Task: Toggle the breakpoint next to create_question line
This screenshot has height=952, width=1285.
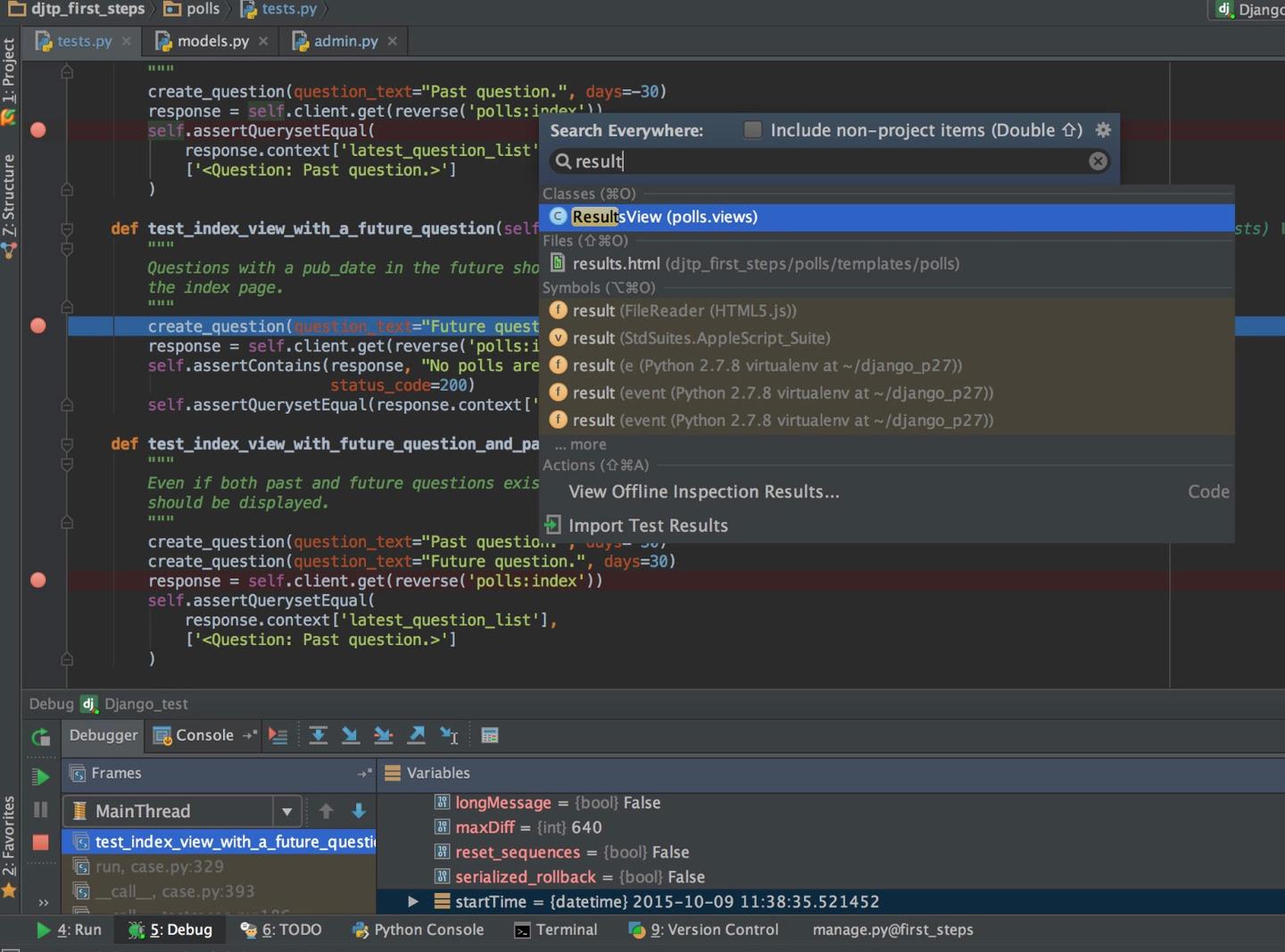Action: point(37,326)
